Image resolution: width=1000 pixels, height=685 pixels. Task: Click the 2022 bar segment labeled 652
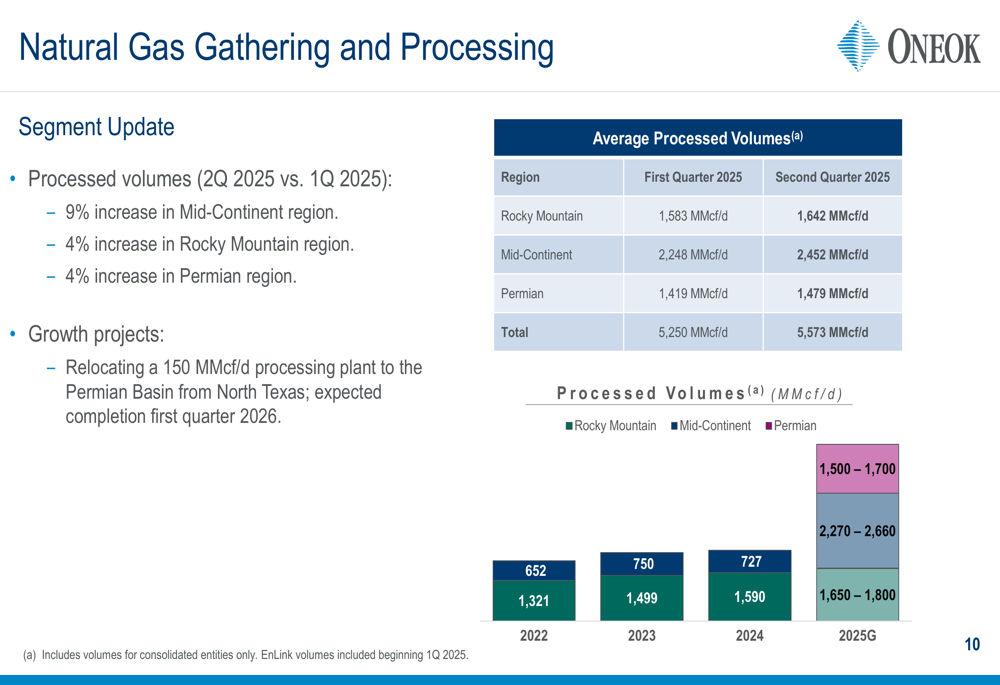534,571
